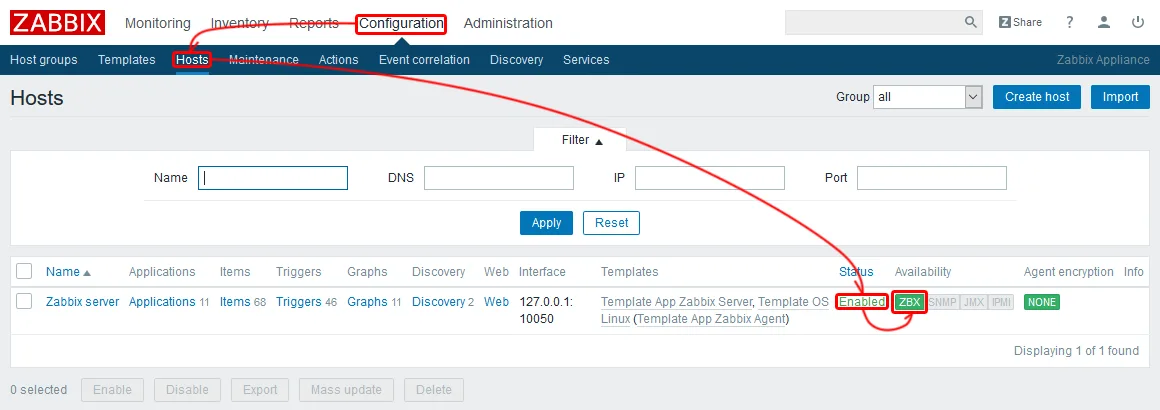Image resolution: width=1160 pixels, height=410 pixels.
Task: Open Zabbix server Discovery link
Action: [438, 301]
